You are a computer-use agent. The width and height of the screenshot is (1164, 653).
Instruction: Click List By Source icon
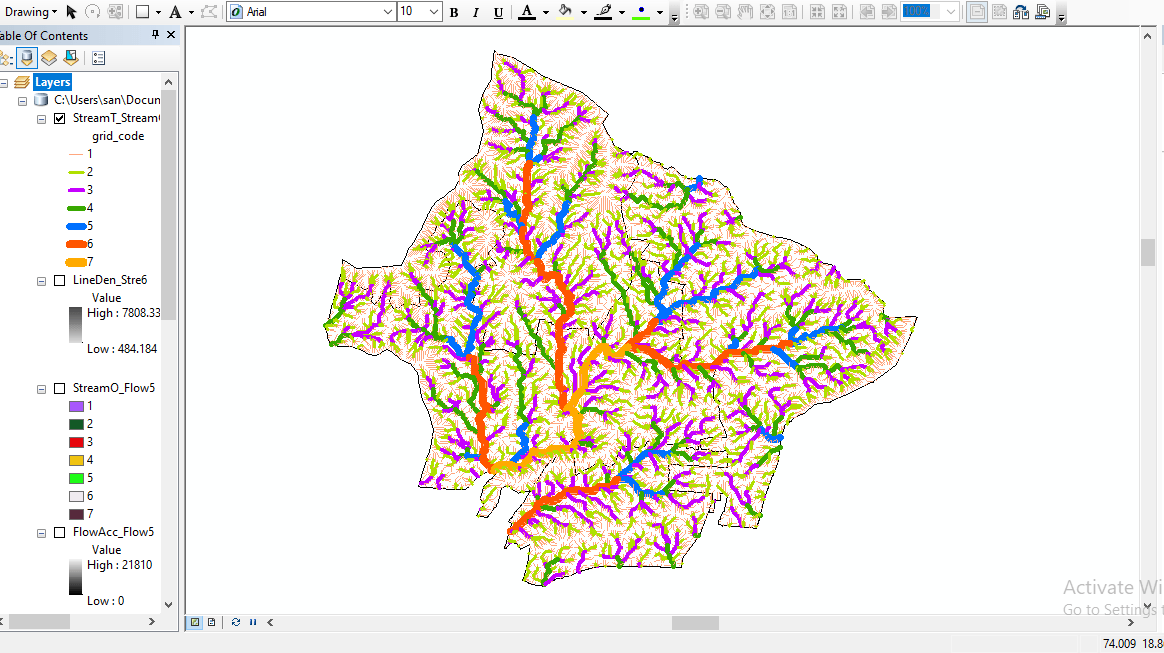pyautogui.click(x=27, y=58)
